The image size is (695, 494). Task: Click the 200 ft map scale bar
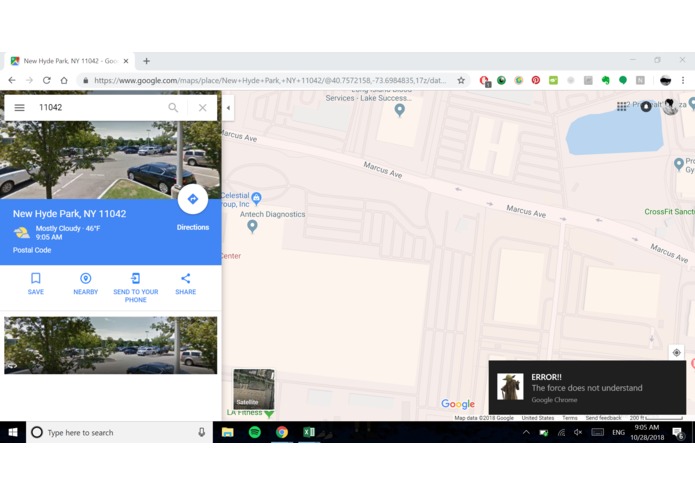click(656, 418)
